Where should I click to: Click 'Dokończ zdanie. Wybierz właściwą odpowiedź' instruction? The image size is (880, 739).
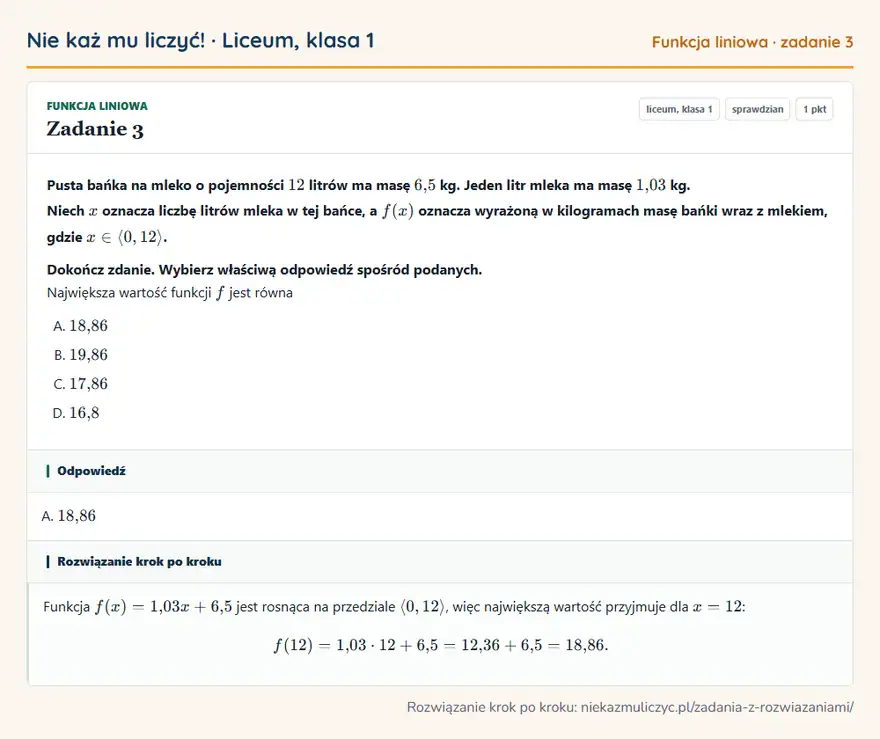(x=264, y=270)
